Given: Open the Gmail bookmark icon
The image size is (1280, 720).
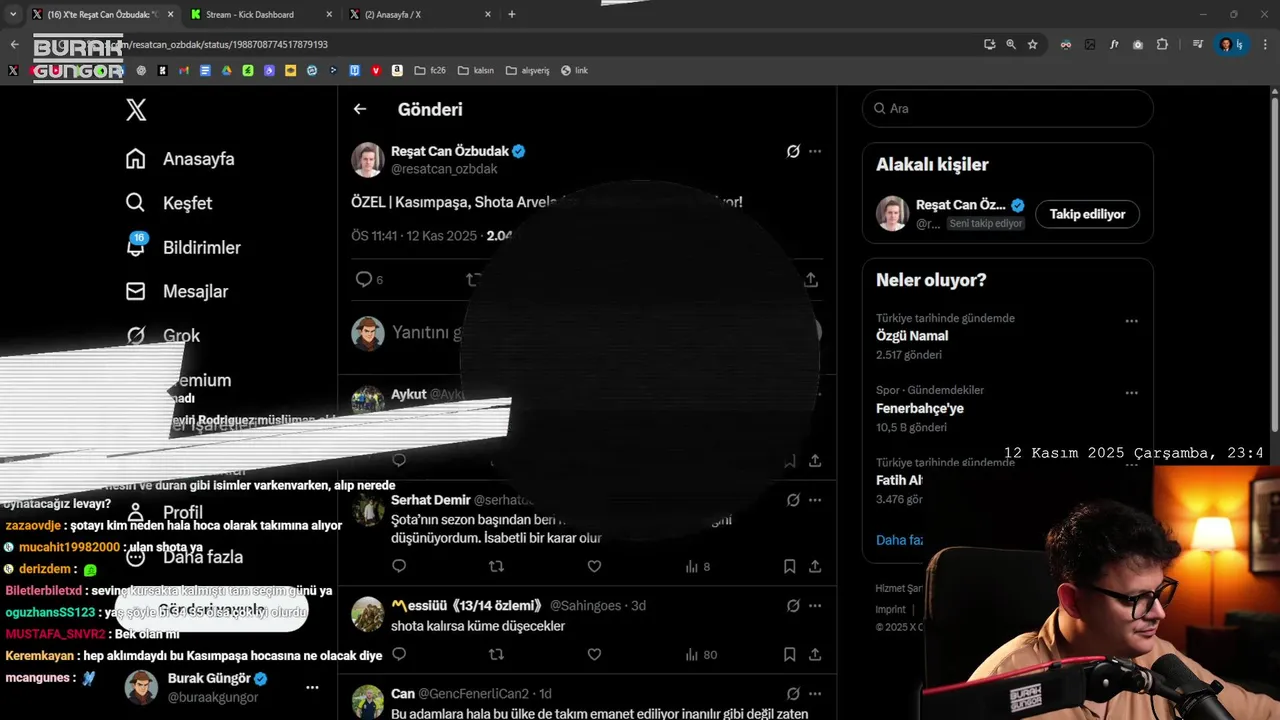Looking at the screenshot, I should pos(183,71).
